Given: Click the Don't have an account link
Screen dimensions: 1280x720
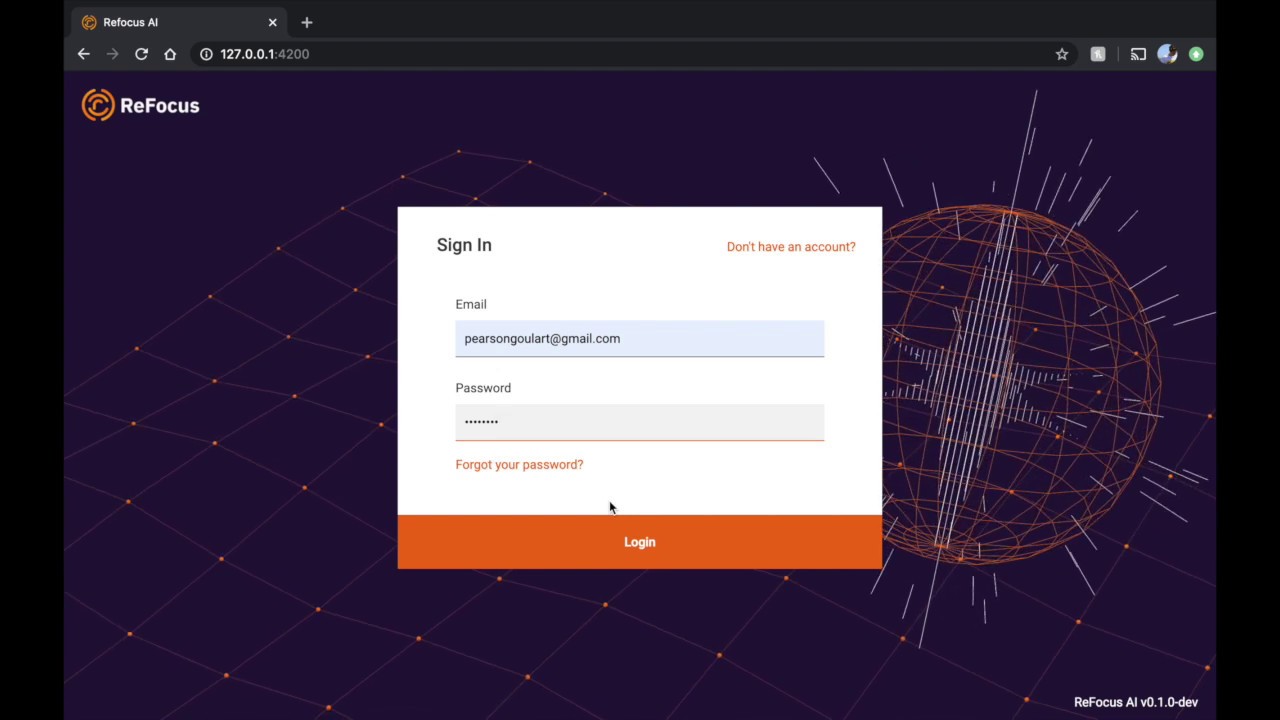Looking at the screenshot, I should point(791,246).
